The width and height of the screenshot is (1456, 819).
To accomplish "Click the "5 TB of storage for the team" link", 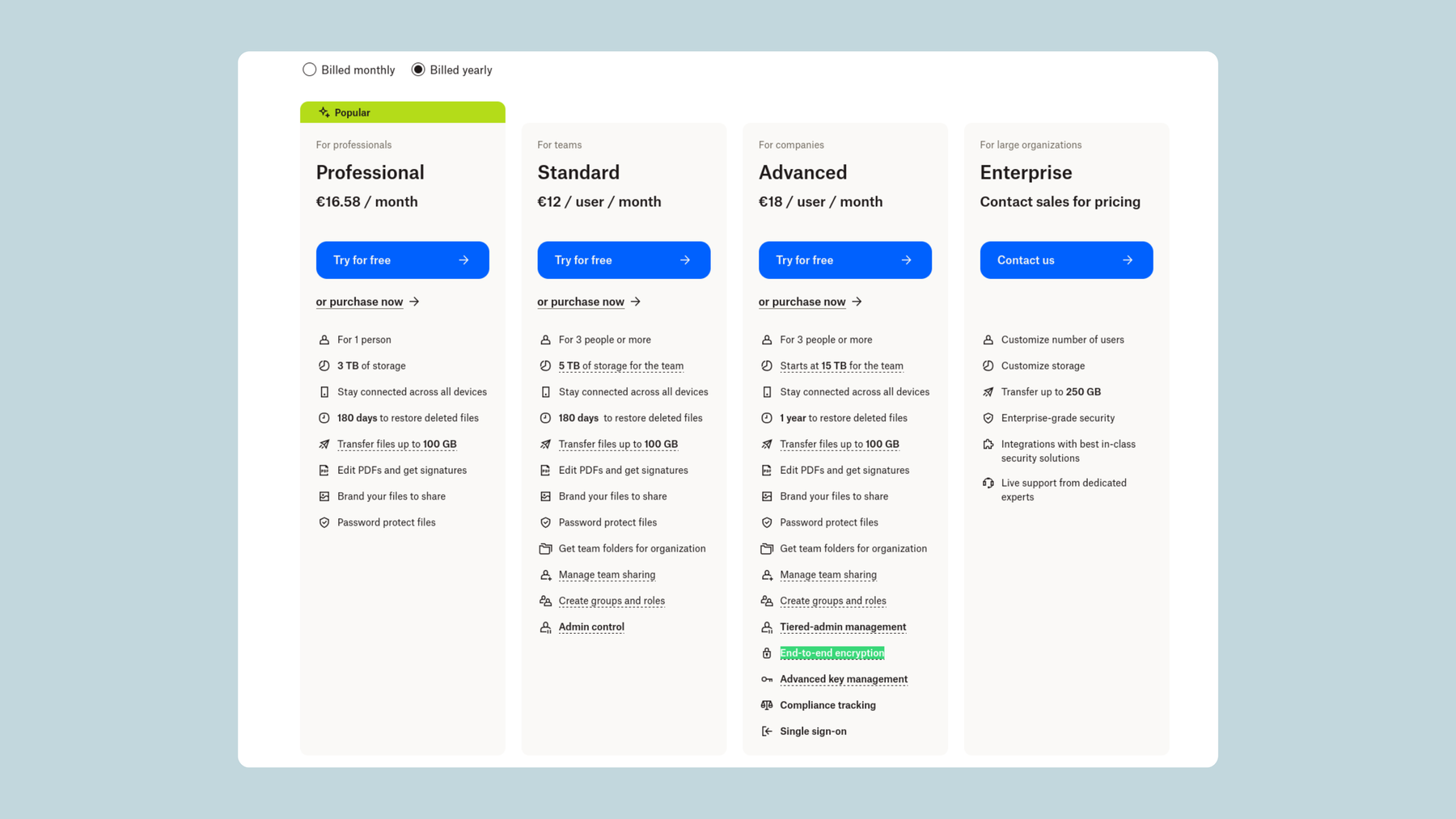I will (620, 365).
